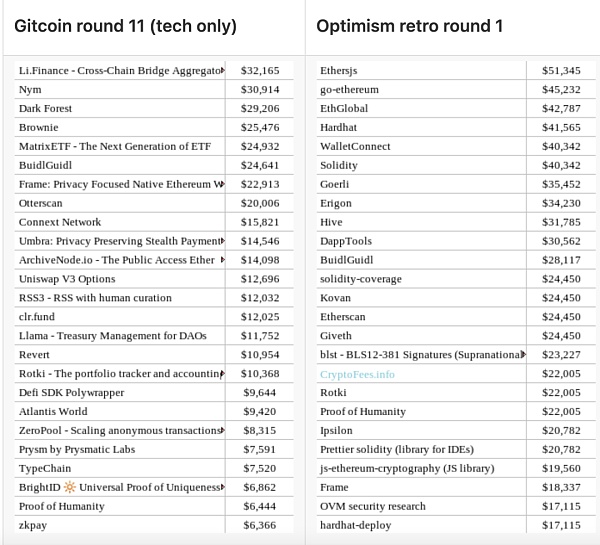This screenshot has width=600, height=545.
Task: Expand the truncated blst BLS12-381 cell arrow
Action: click(x=521, y=355)
